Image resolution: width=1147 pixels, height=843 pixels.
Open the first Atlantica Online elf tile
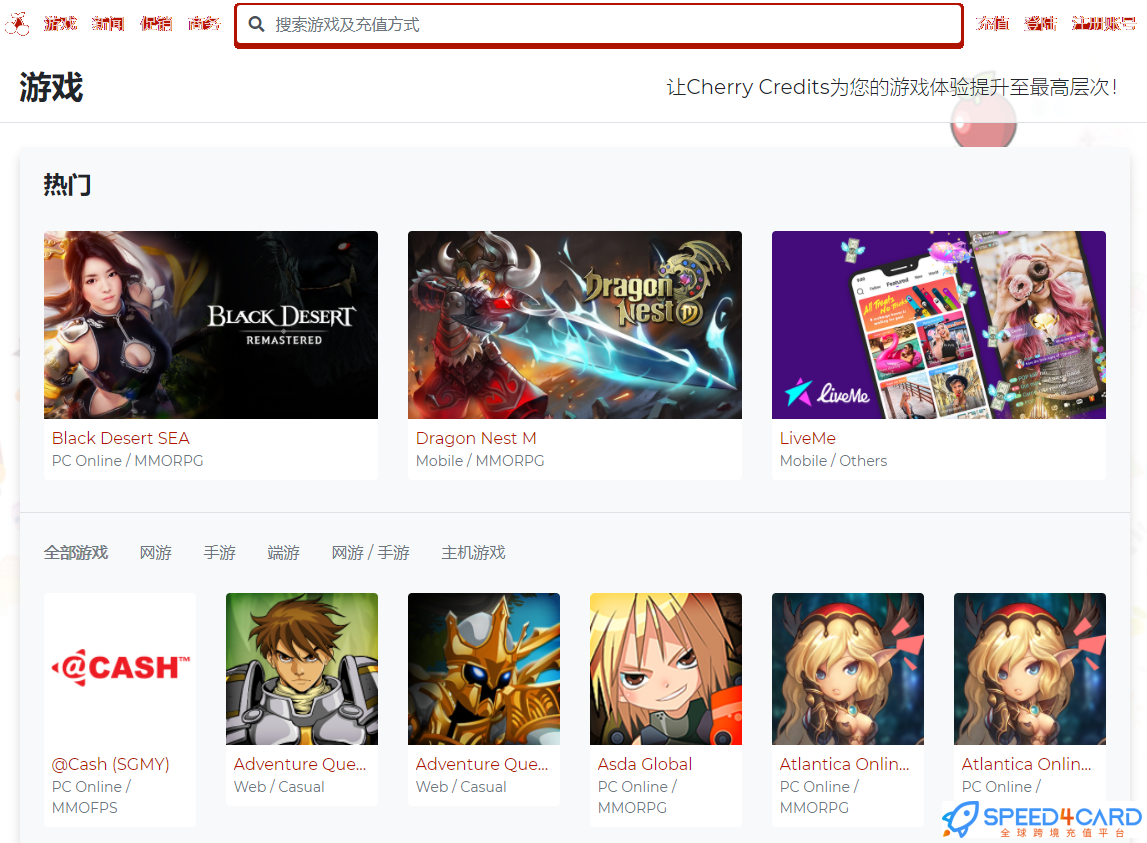[848, 669]
